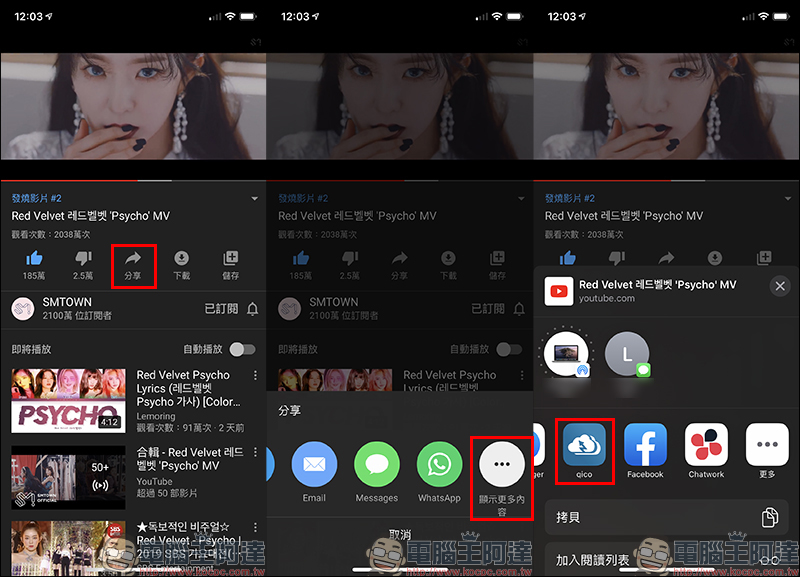The height and width of the screenshot is (577, 800).
Task: Expand the video description arrow in first screen
Action: [255, 198]
